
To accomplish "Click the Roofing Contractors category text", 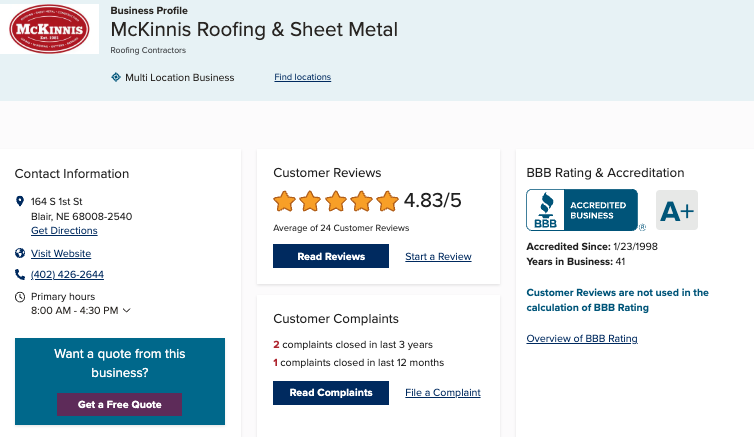I will pyautogui.click(x=148, y=50).
